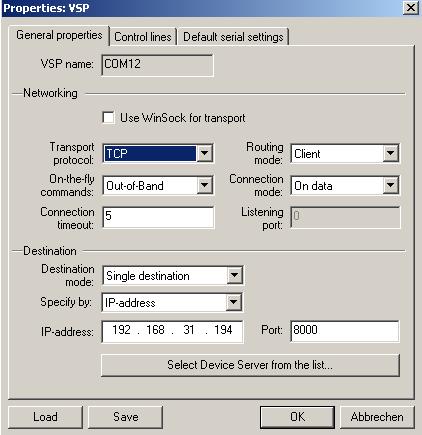Expand the Routing mode dropdown
The width and height of the screenshot is (422, 435).
[390, 153]
